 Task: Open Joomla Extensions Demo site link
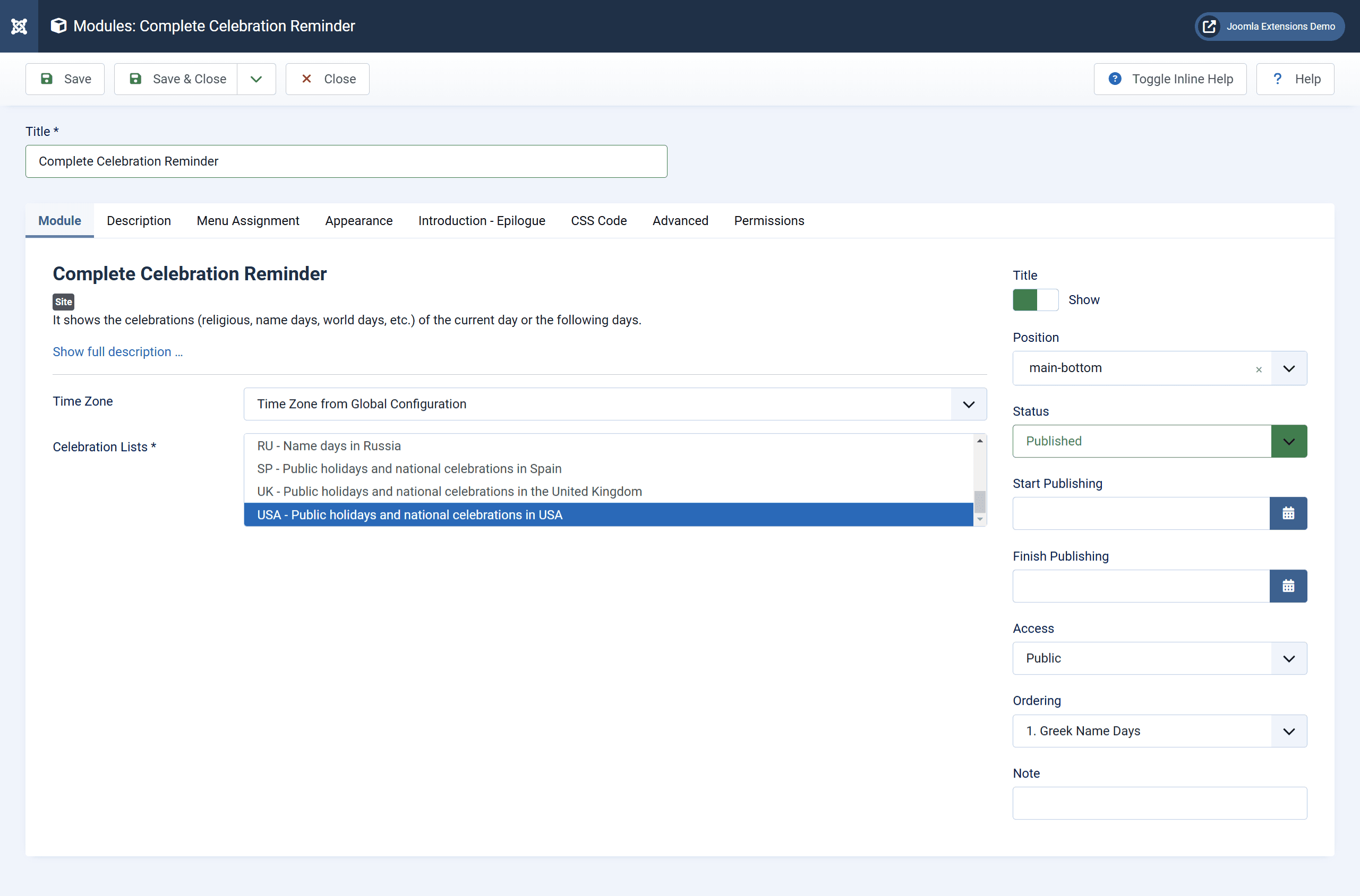pyautogui.click(x=1269, y=27)
